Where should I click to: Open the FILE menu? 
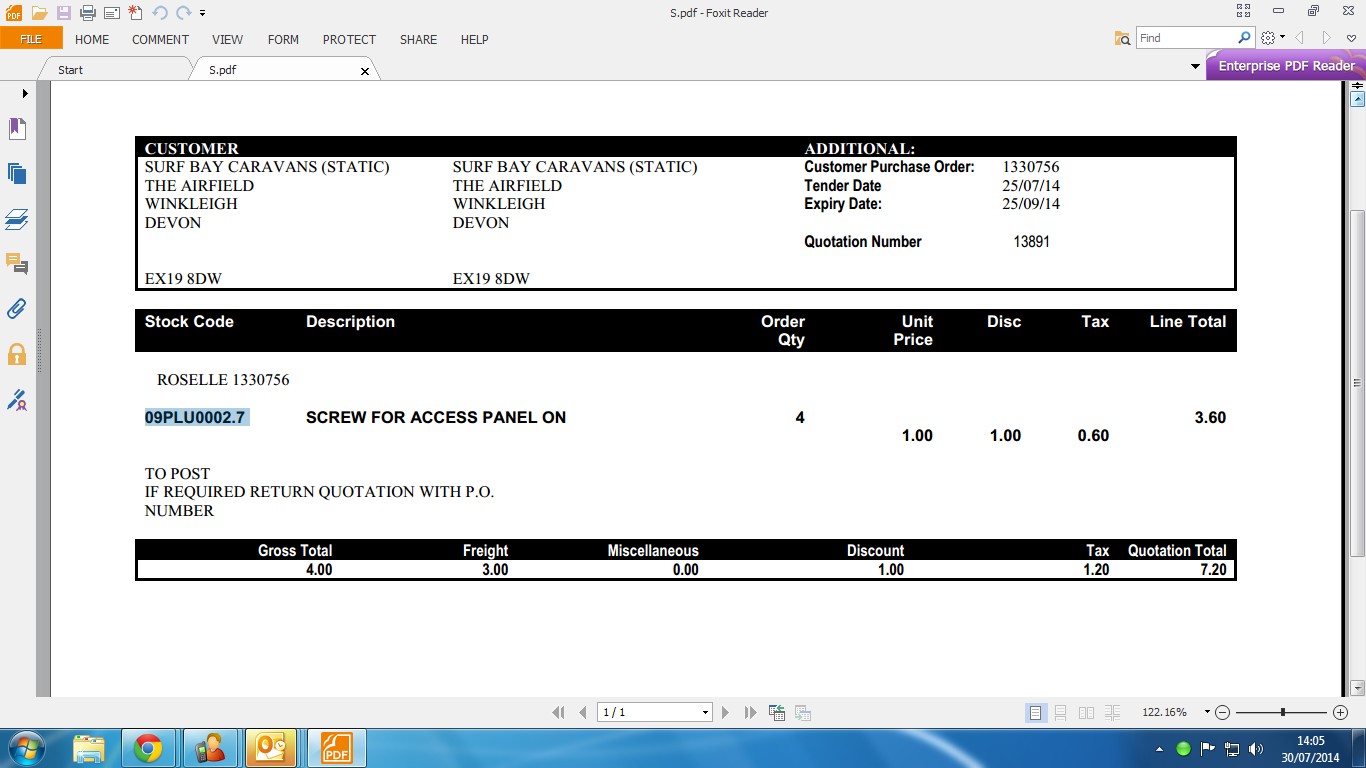31,39
